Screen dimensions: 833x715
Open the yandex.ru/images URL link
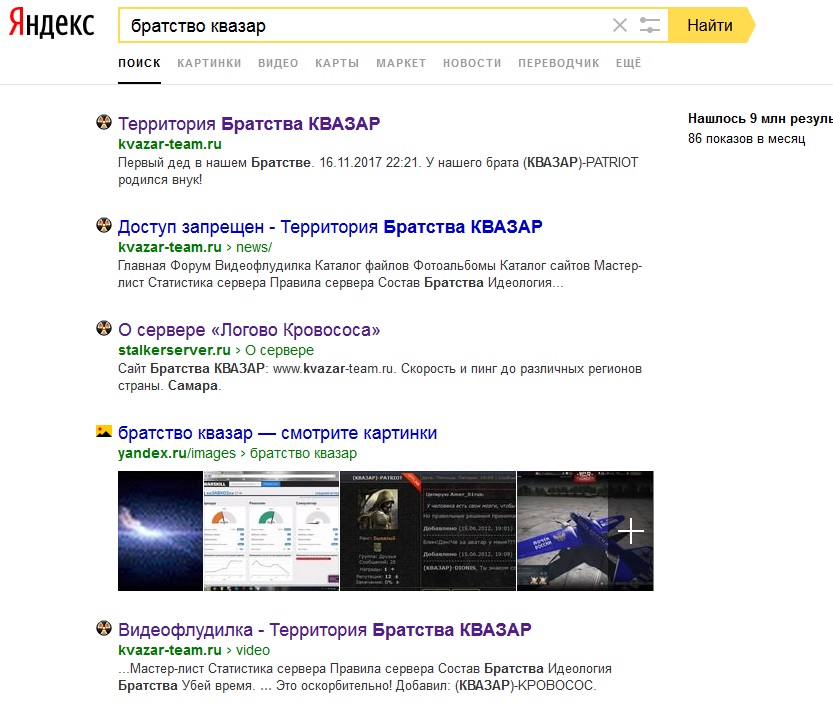pyautogui.click(x=176, y=453)
